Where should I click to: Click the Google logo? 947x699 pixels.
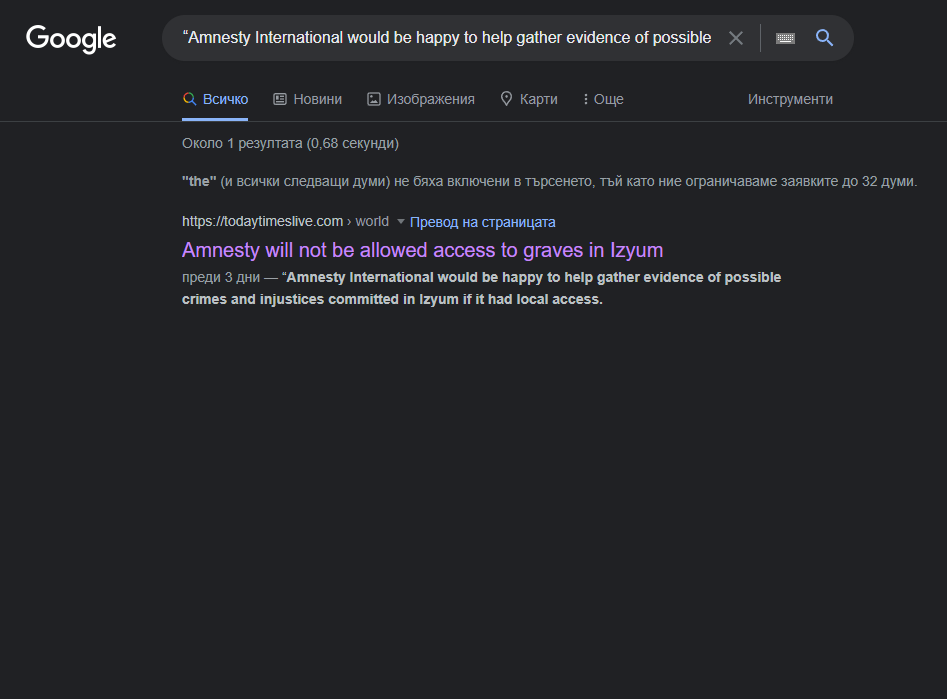71,39
